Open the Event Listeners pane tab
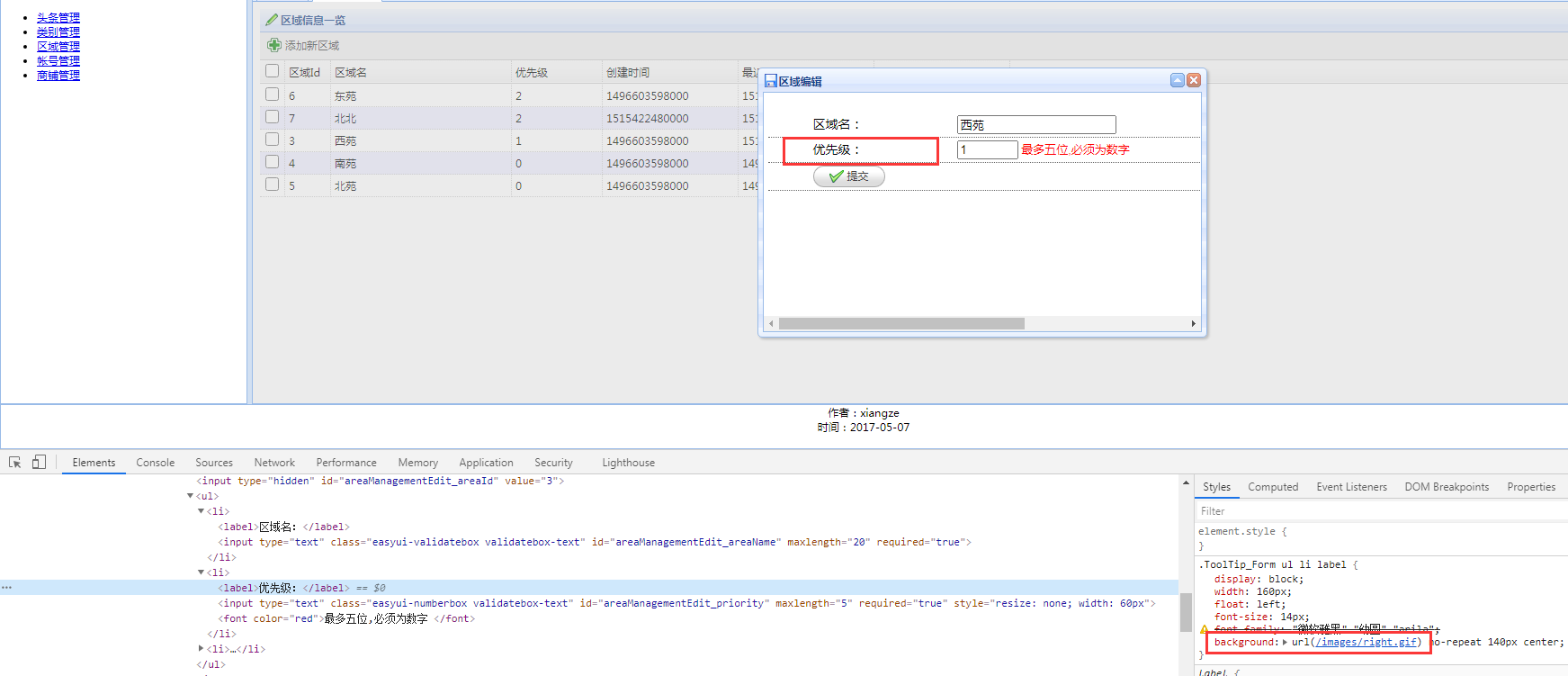The image size is (1568, 676). pos(1352,487)
